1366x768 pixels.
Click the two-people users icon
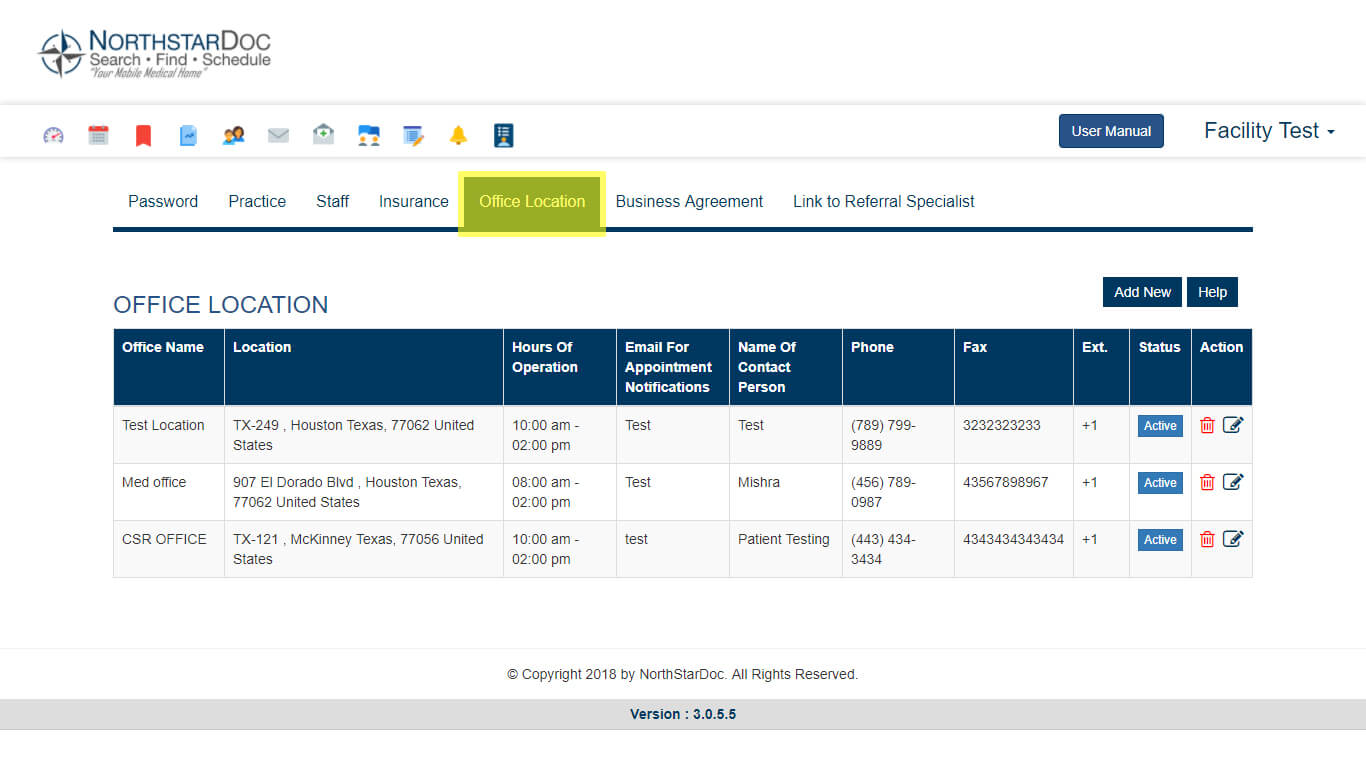pyautogui.click(x=233, y=135)
